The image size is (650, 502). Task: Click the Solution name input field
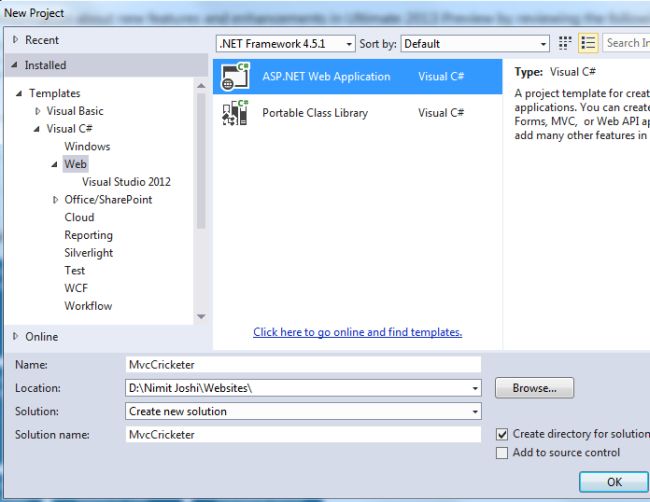pos(303,435)
